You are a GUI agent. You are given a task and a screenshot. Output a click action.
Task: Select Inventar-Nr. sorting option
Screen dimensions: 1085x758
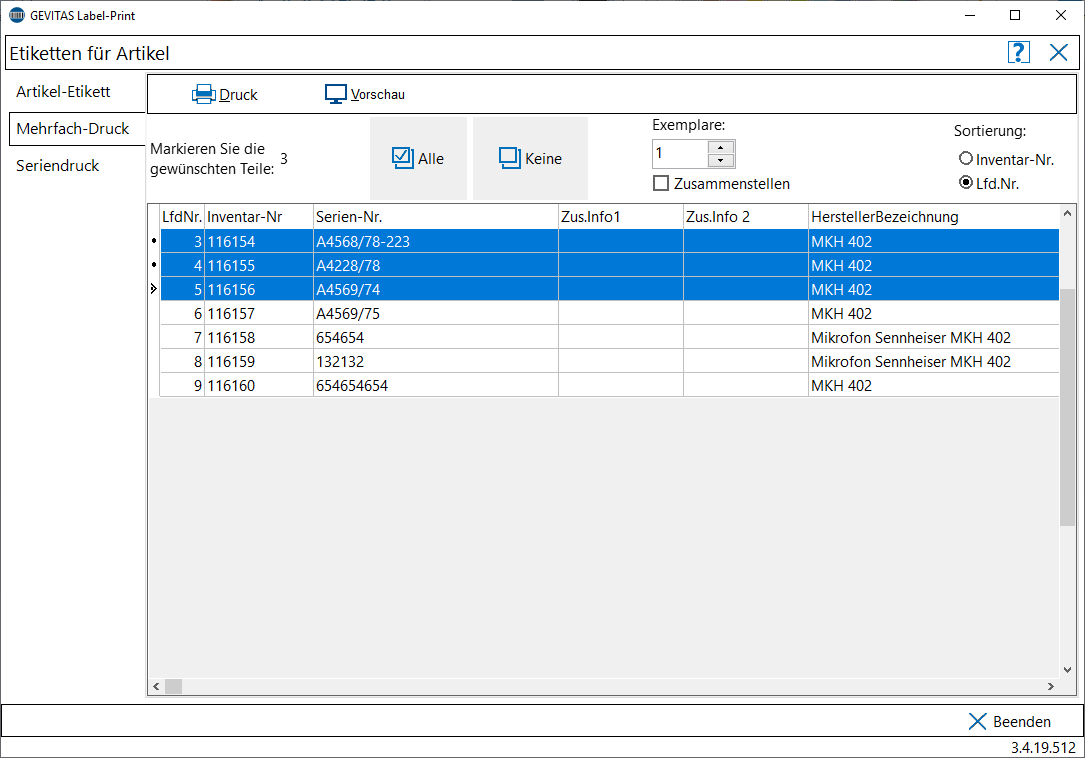coord(966,159)
